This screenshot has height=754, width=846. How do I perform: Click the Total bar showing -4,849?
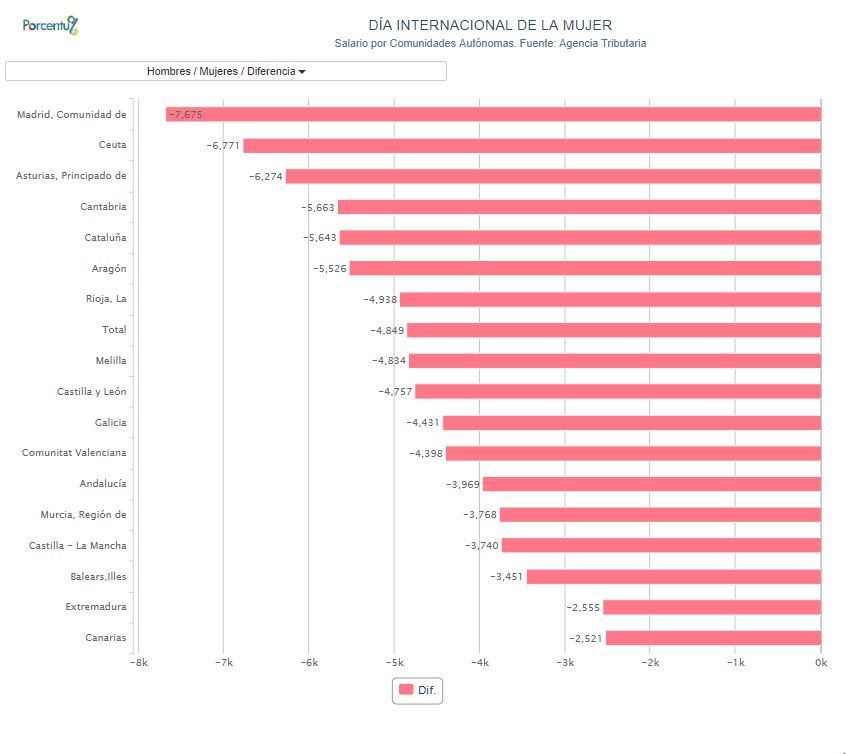click(613, 330)
